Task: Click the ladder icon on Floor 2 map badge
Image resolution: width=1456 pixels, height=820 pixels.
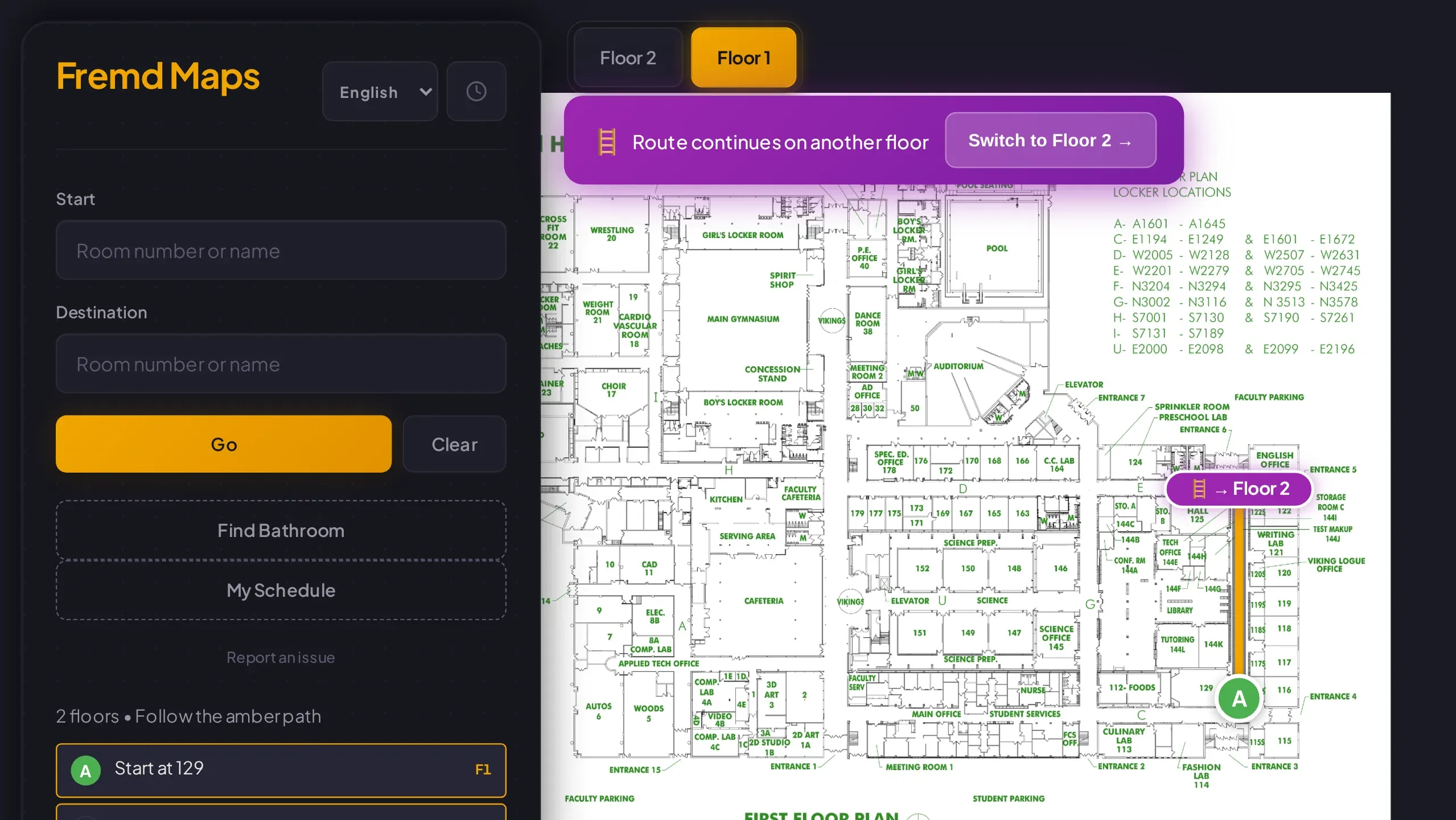Action: pos(1199,489)
